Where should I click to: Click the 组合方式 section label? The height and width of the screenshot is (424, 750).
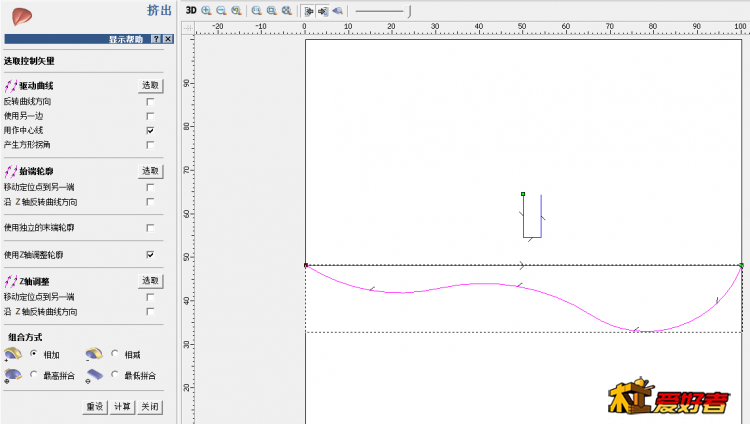click(x=25, y=337)
